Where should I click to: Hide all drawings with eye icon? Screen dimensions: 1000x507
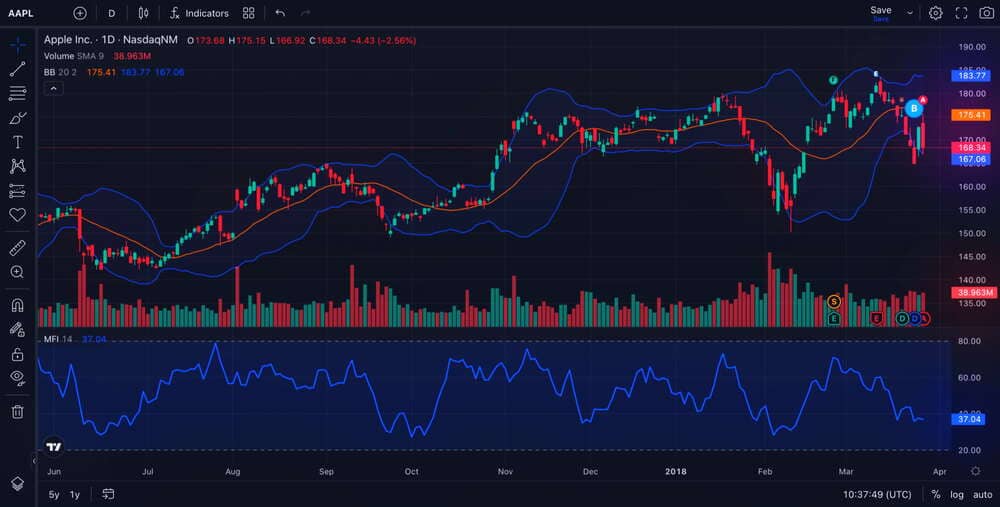(17, 377)
